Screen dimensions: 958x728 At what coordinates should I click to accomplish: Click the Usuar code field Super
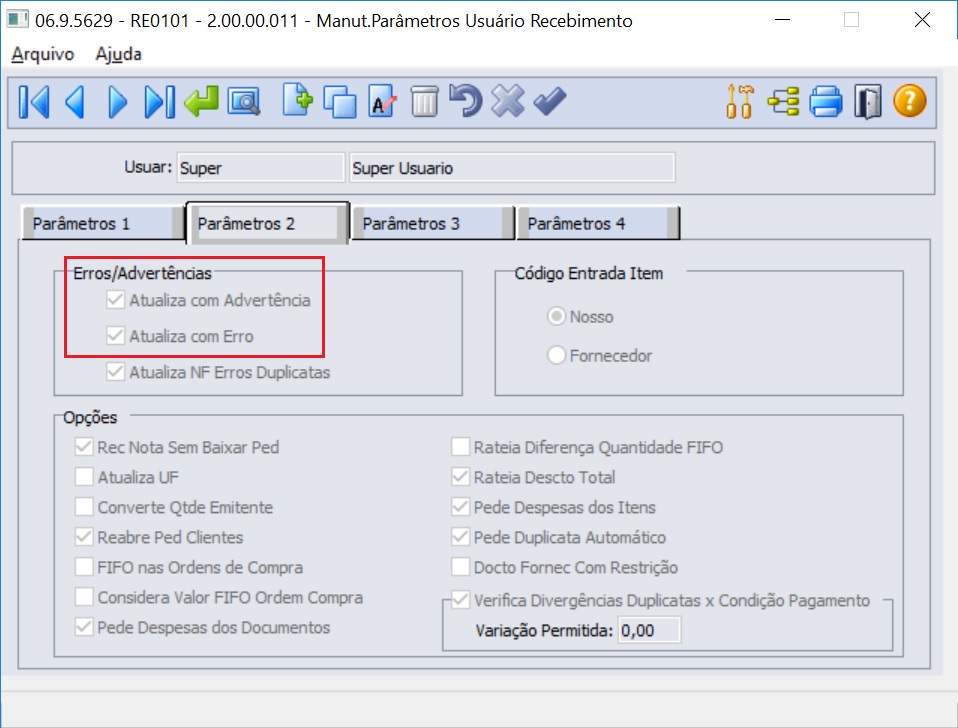click(x=261, y=167)
